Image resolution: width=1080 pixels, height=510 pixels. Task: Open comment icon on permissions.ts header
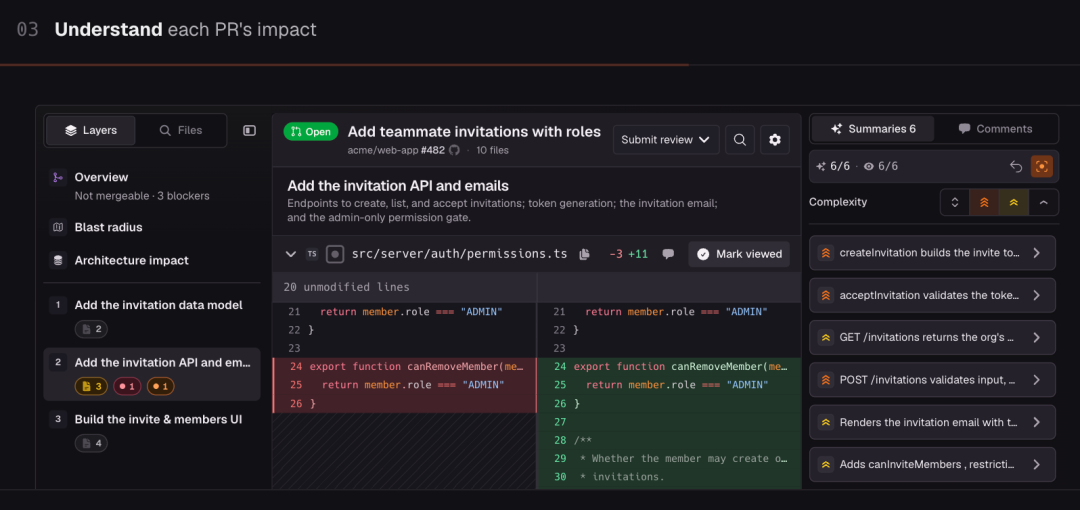[x=667, y=254]
